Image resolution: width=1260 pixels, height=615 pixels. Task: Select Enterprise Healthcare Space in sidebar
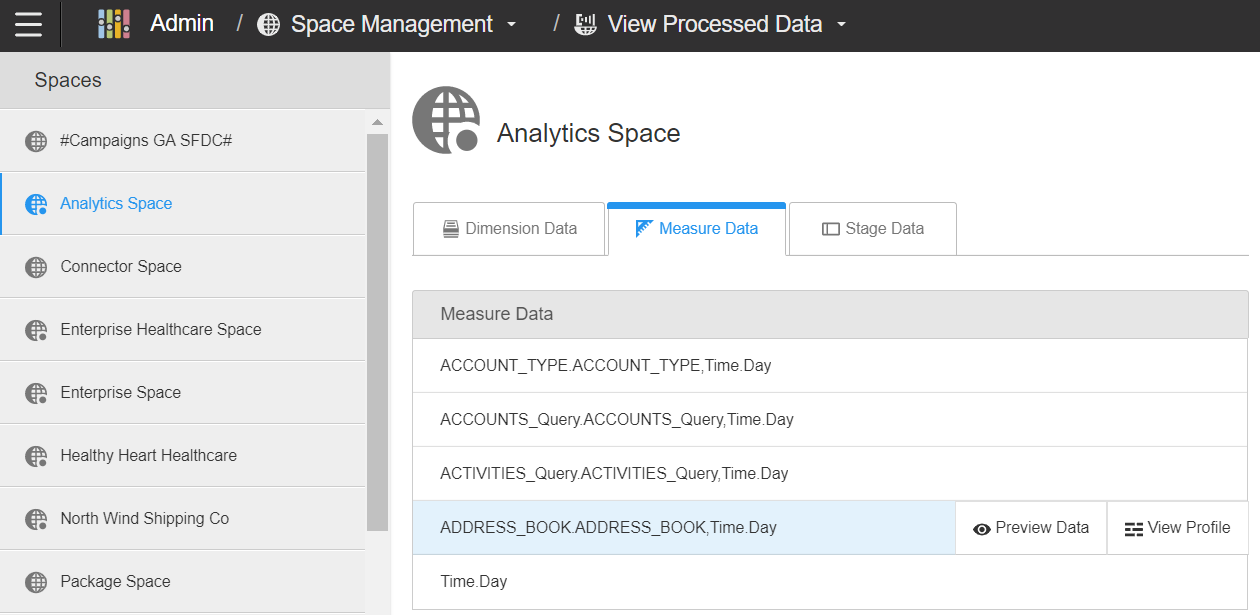[160, 330]
